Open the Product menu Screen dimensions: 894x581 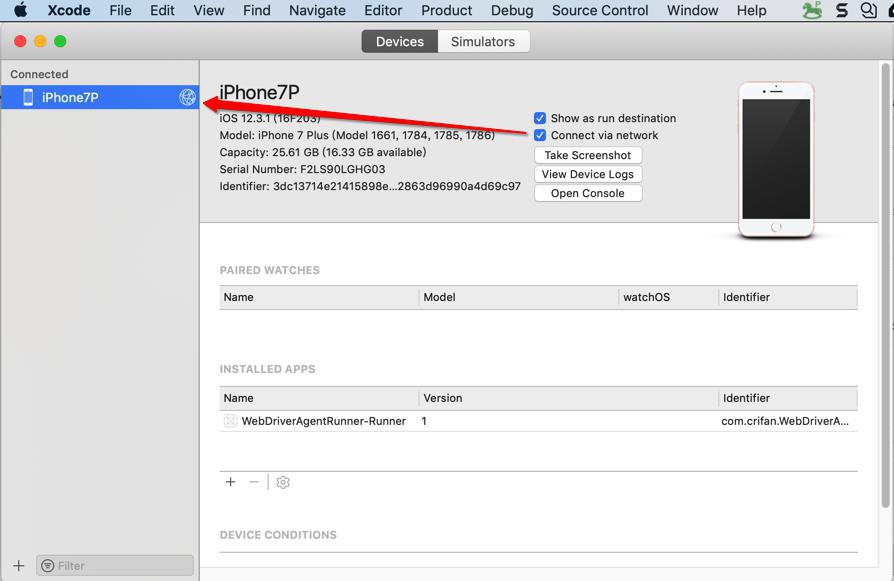pyautogui.click(x=446, y=10)
